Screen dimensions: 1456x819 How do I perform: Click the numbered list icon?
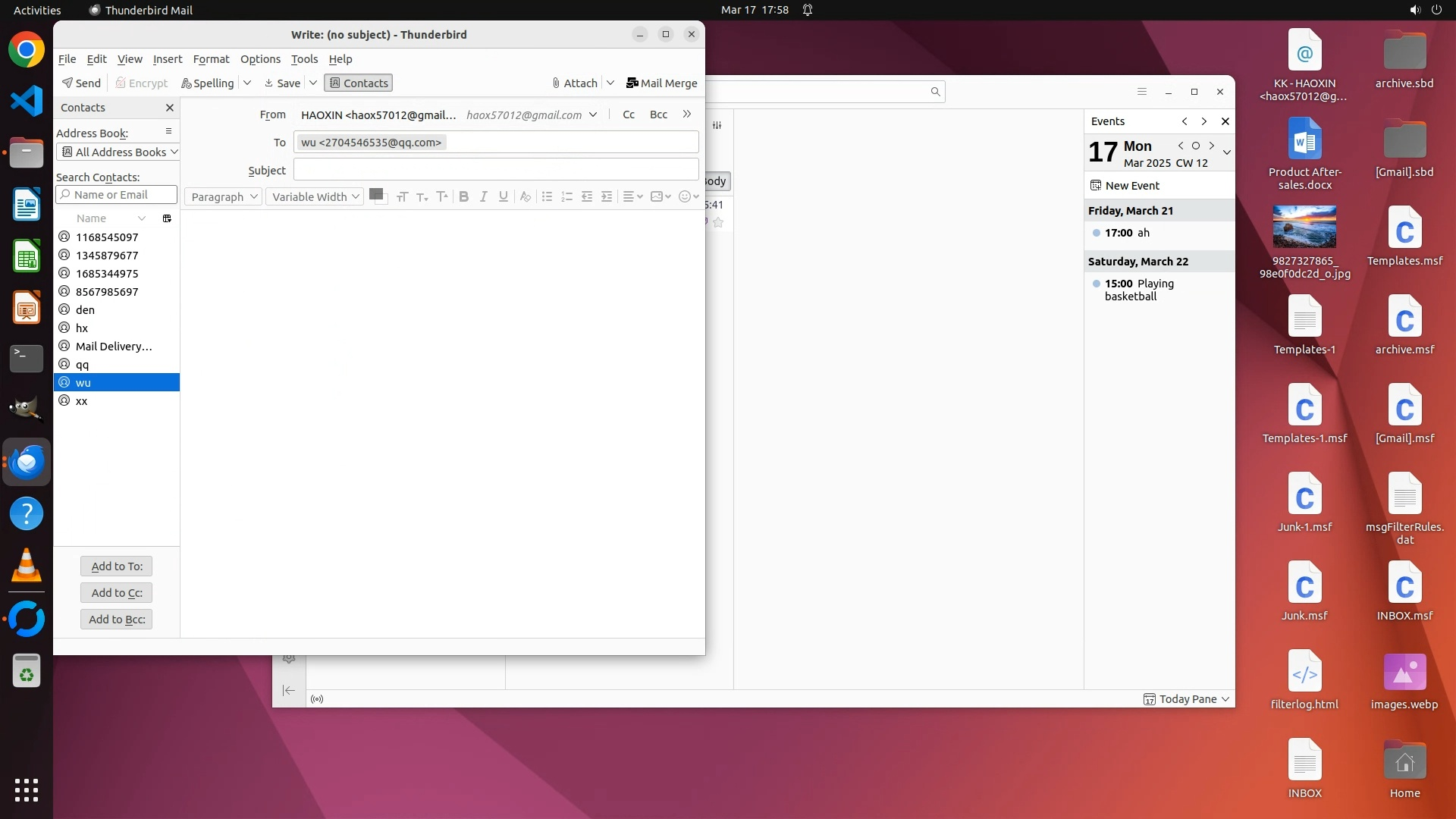pos(566,196)
